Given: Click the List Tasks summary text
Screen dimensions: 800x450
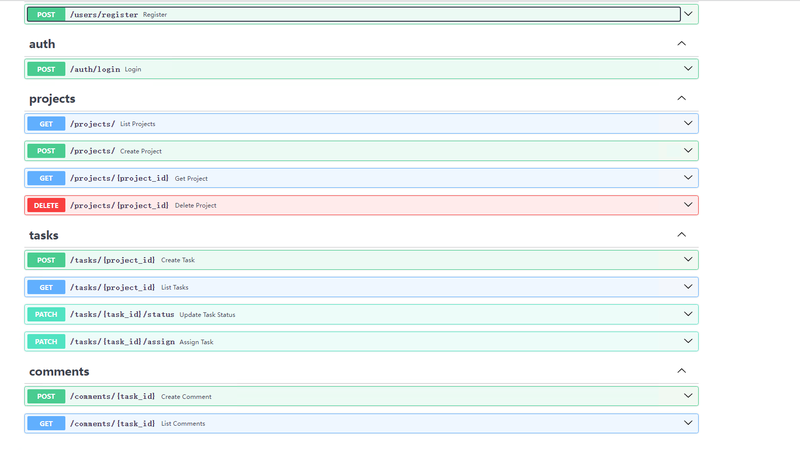Looking at the screenshot, I should (x=174, y=287).
